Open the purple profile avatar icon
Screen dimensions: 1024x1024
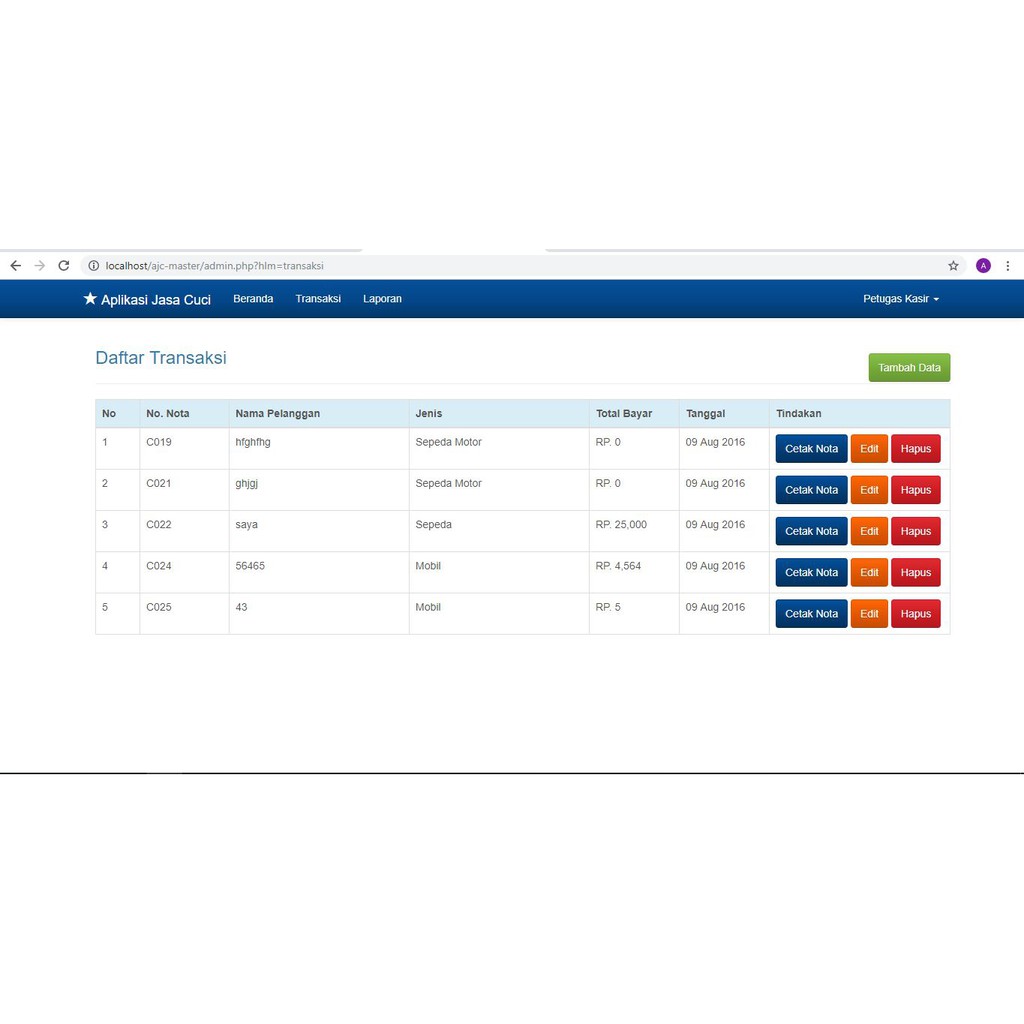point(983,266)
